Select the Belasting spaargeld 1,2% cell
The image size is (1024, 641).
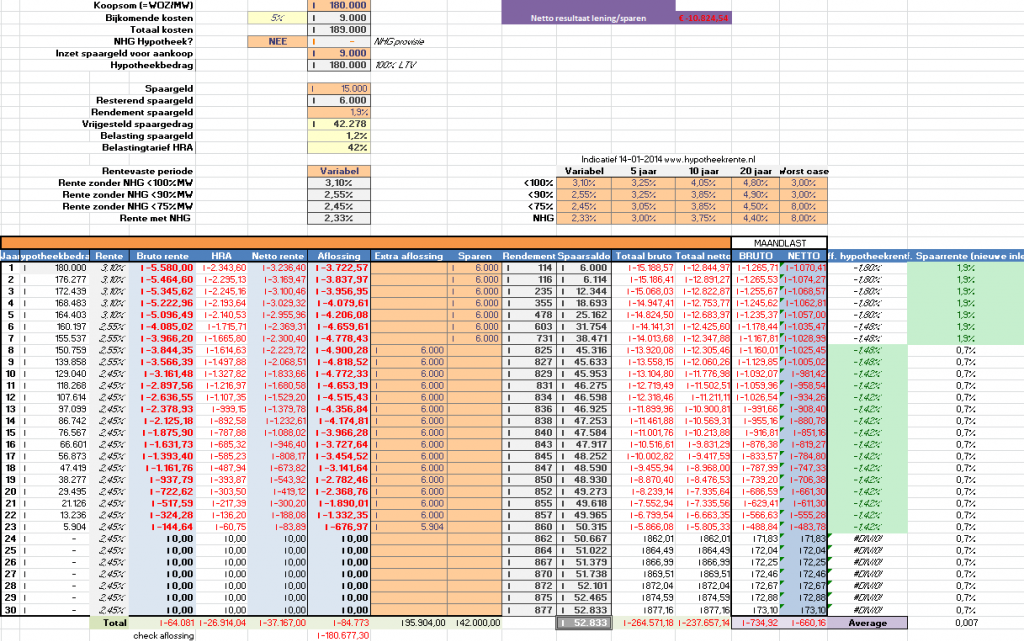click(342, 135)
